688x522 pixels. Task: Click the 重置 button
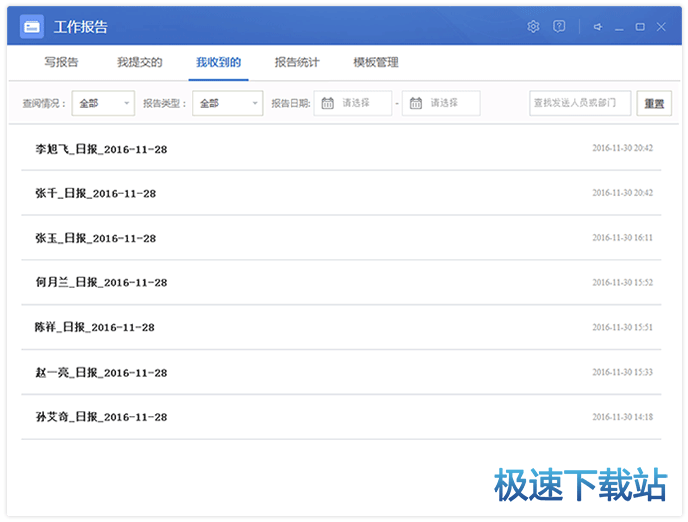[x=654, y=104]
